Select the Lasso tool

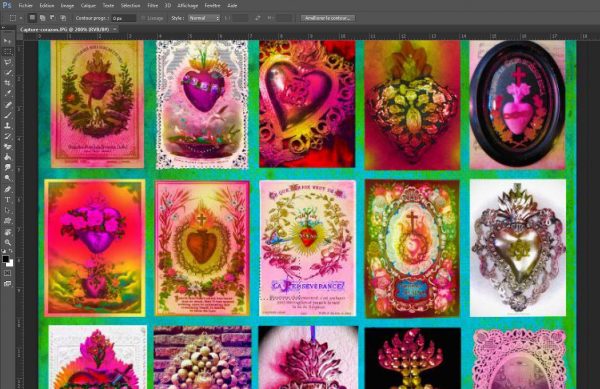tap(7, 62)
